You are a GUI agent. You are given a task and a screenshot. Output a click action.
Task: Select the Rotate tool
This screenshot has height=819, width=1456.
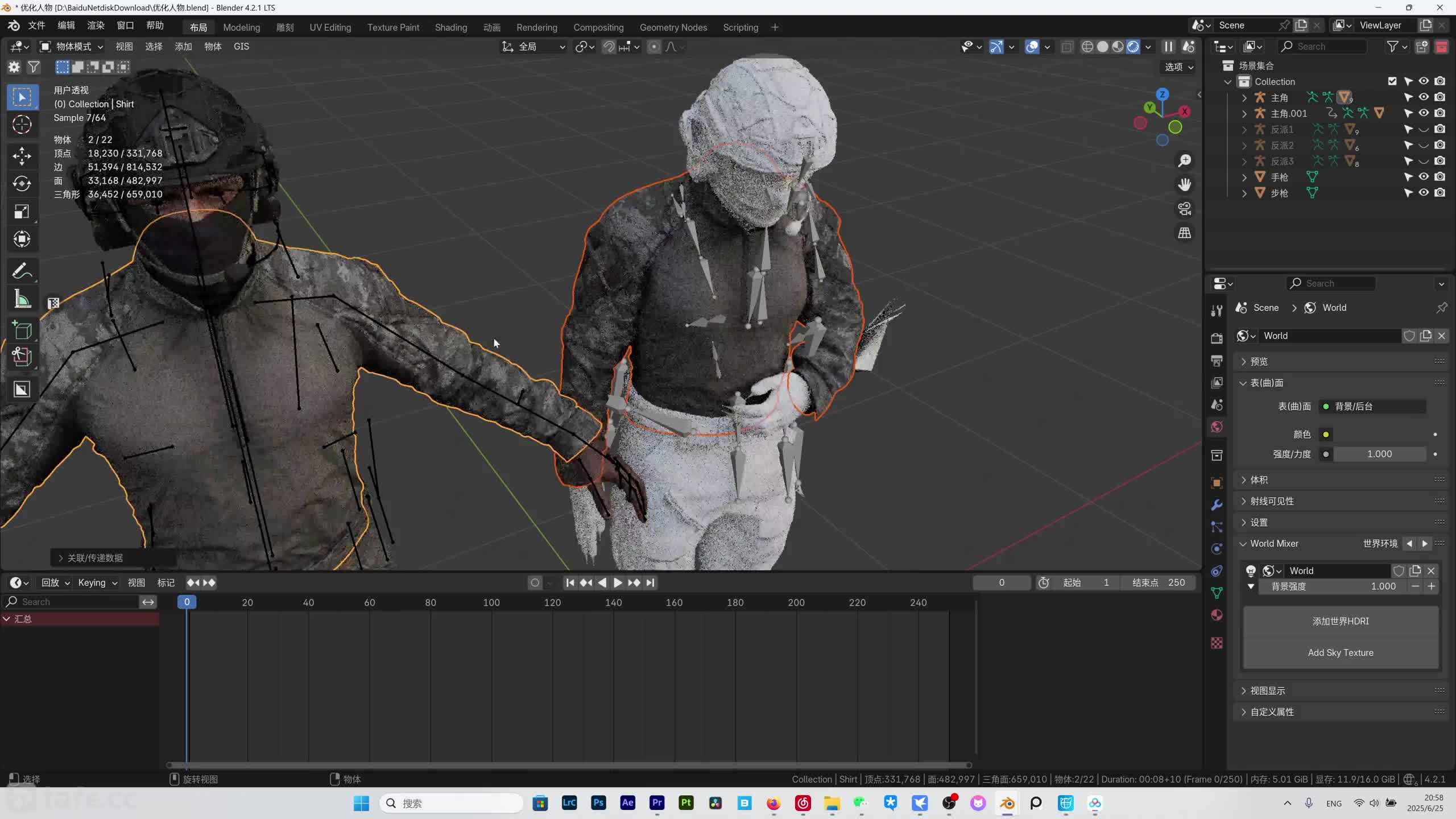click(22, 184)
